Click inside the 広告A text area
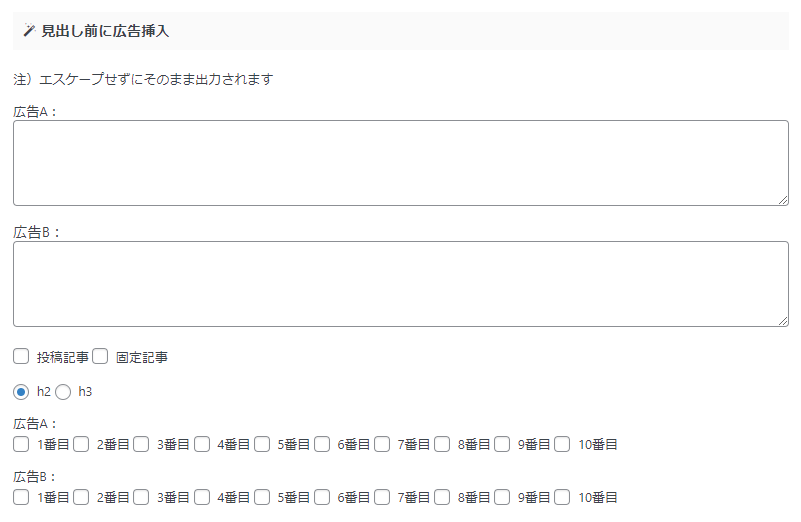The image size is (801, 522). coord(400,163)
